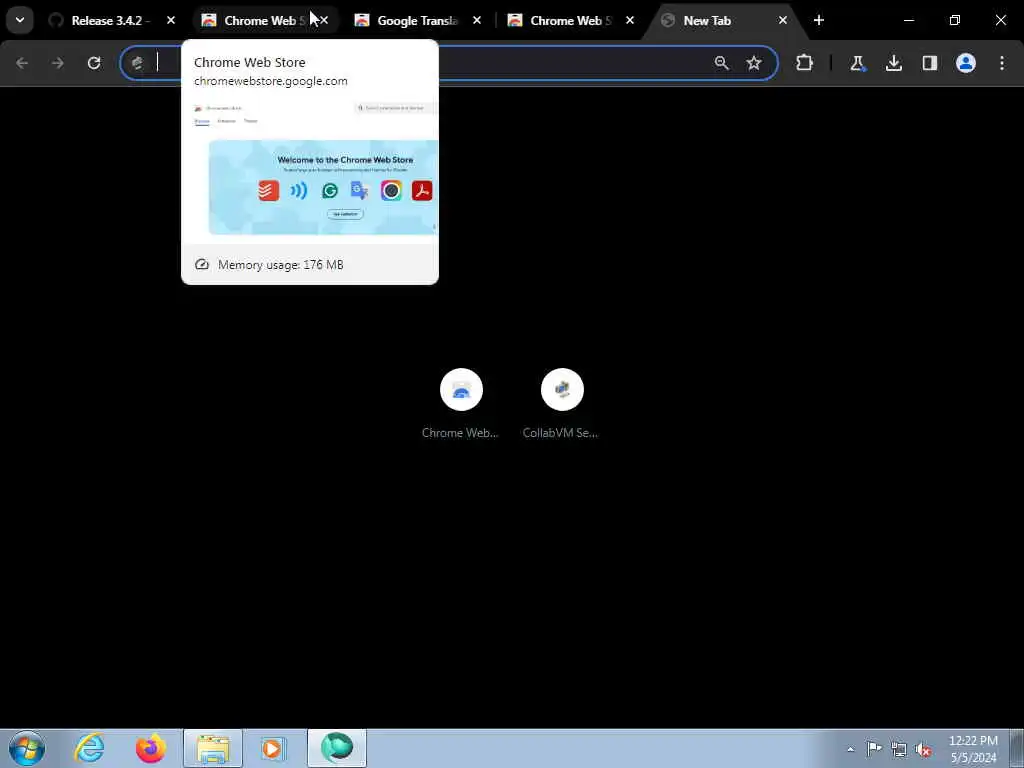Close the Release 3.4.2 tab
The height and width of the screenshot is (768, 1024).
pyautogui.click(x=171, y=20)
